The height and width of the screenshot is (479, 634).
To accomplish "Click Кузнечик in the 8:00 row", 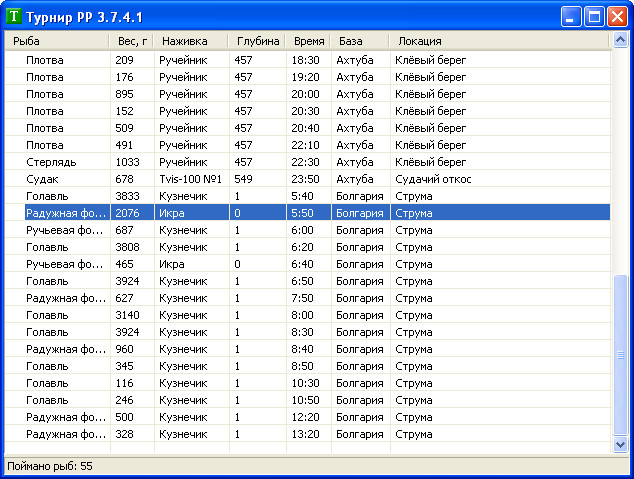I will (183, 315).
